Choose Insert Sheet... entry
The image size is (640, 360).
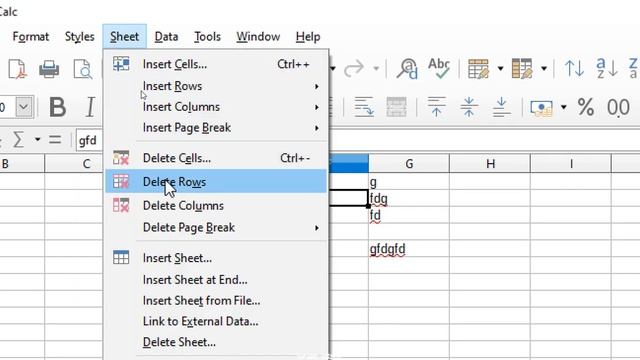click(216, 258)
